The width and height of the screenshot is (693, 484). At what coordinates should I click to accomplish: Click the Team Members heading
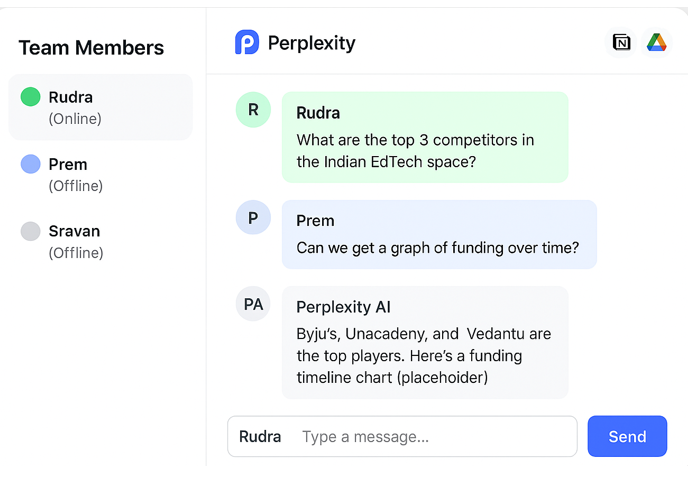91,48
